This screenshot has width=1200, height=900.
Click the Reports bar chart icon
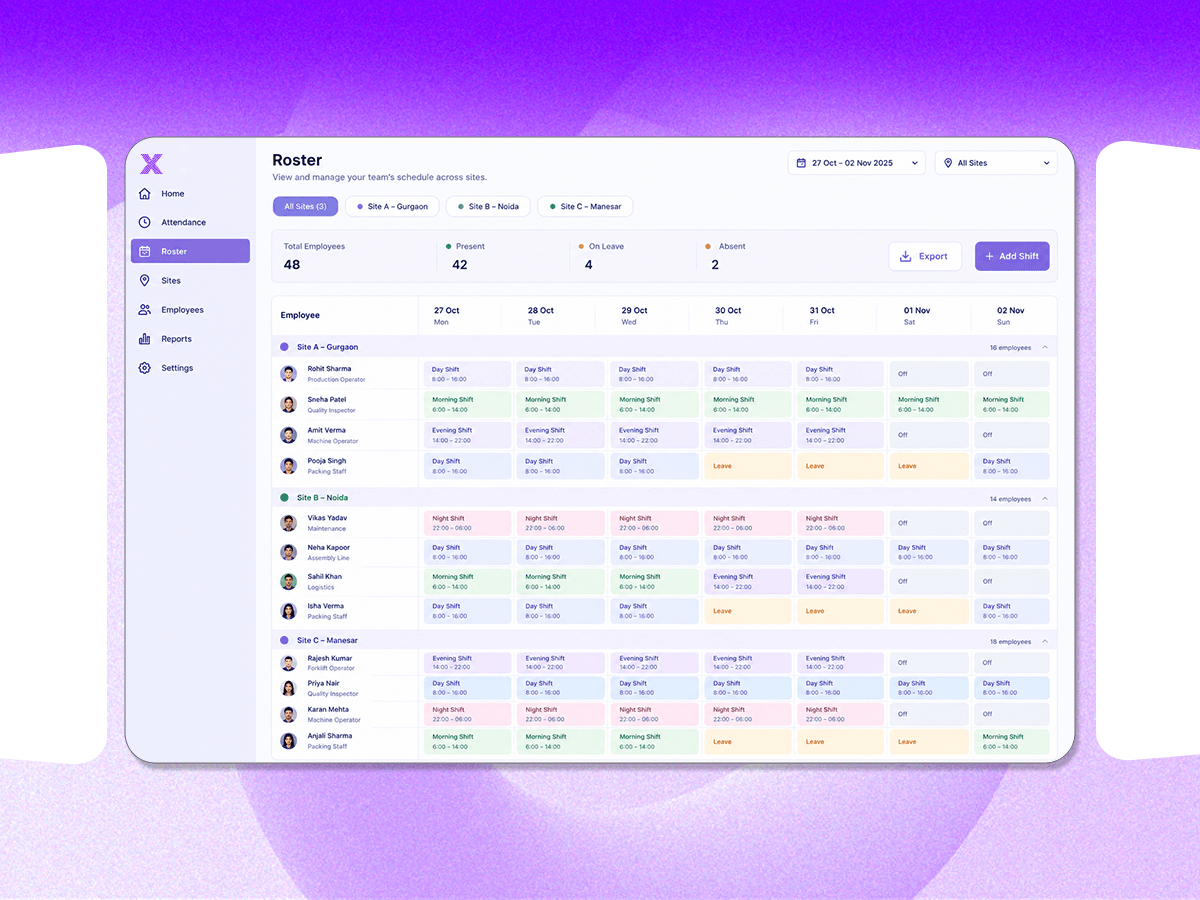[x=145, y=339]
